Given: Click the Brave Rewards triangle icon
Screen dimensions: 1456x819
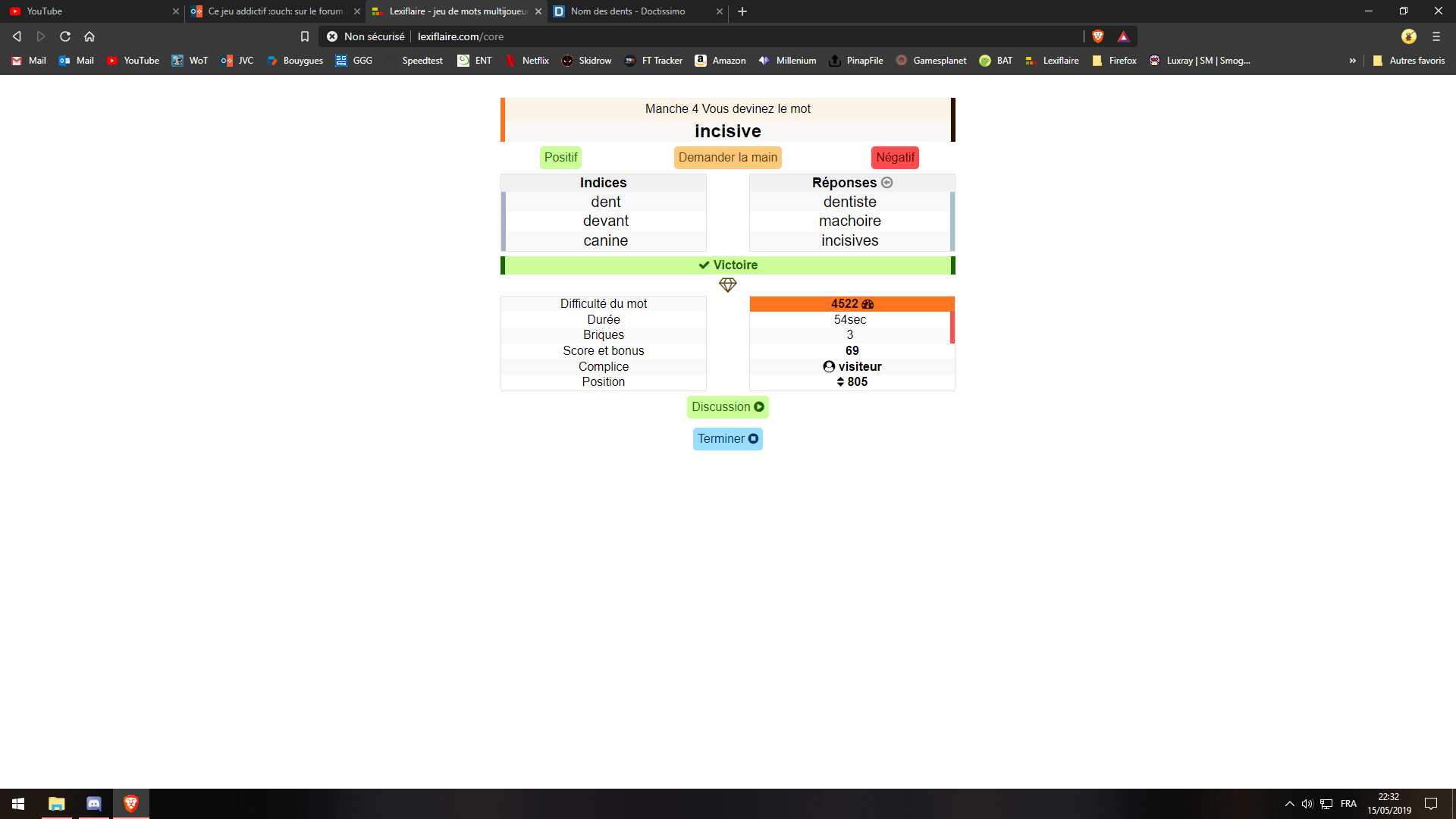Looking at the screenshot, I should [1123, 36].
